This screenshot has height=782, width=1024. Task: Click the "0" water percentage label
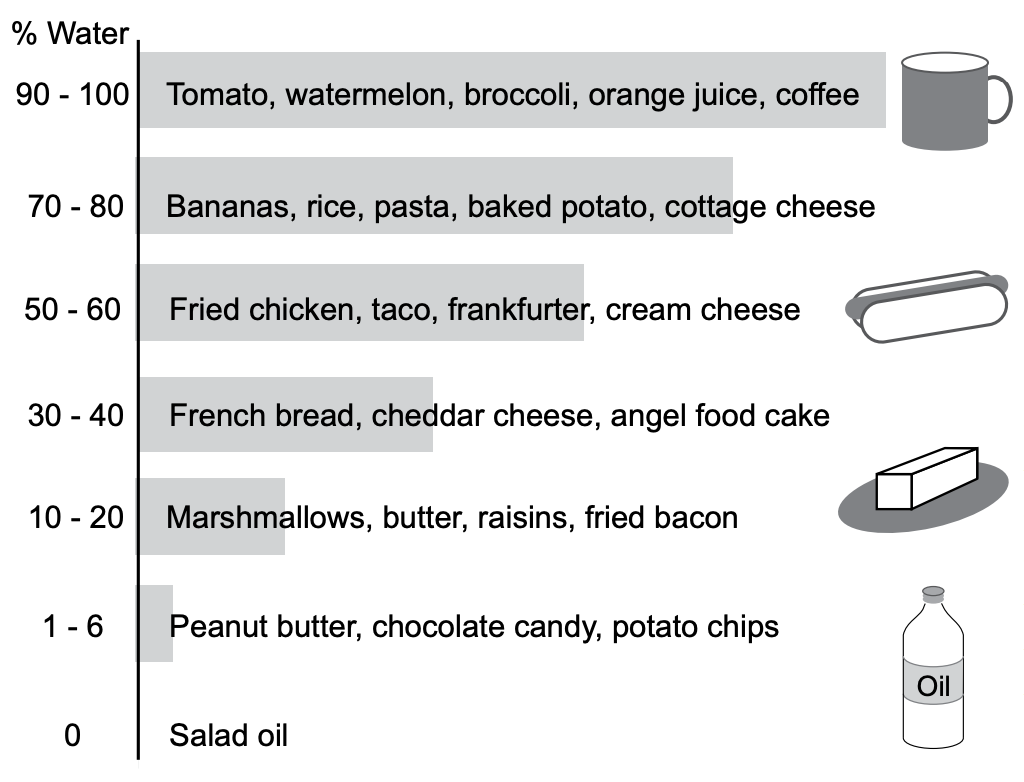point(72,736)
